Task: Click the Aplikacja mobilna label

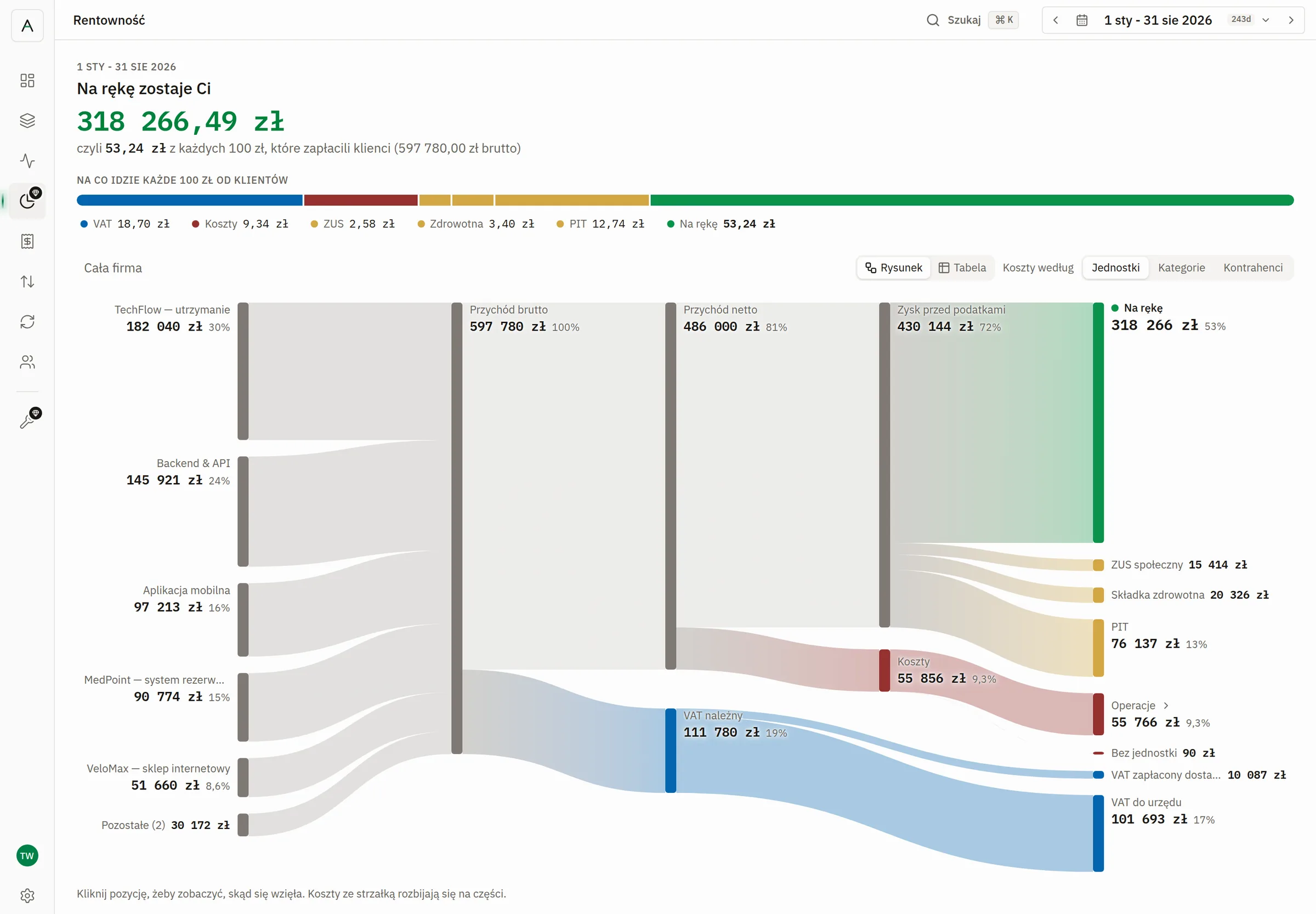Action: 186,591
